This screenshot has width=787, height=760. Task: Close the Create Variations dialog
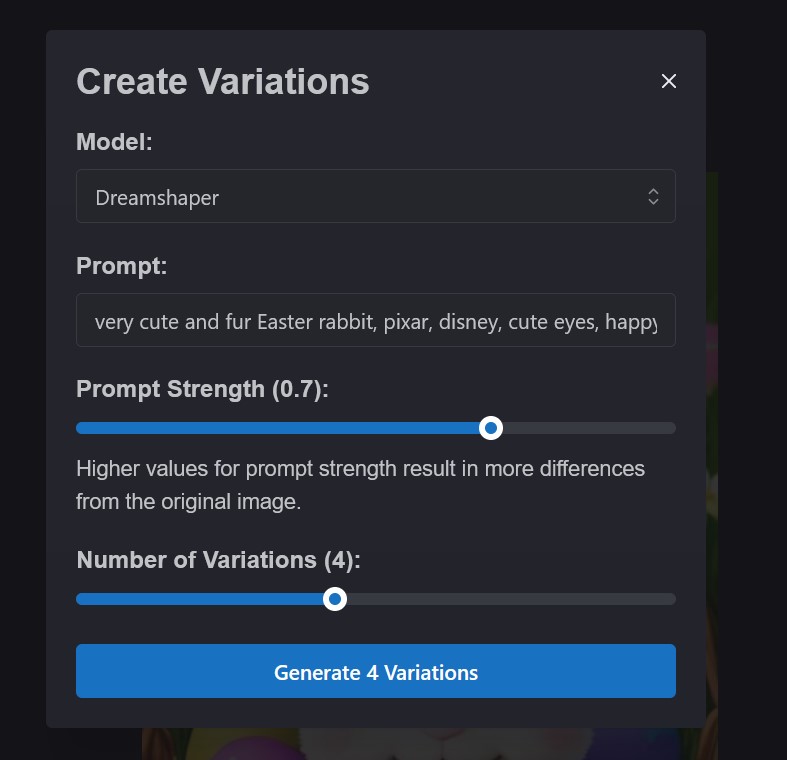point(669,81)
